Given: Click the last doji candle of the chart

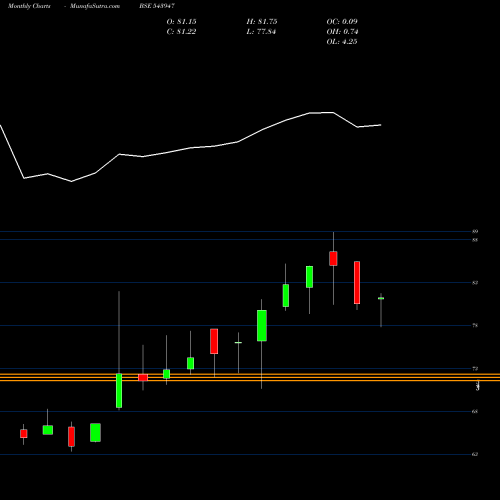Looking at the screenshot, I should pyautogui.click(x=381, y=298).
